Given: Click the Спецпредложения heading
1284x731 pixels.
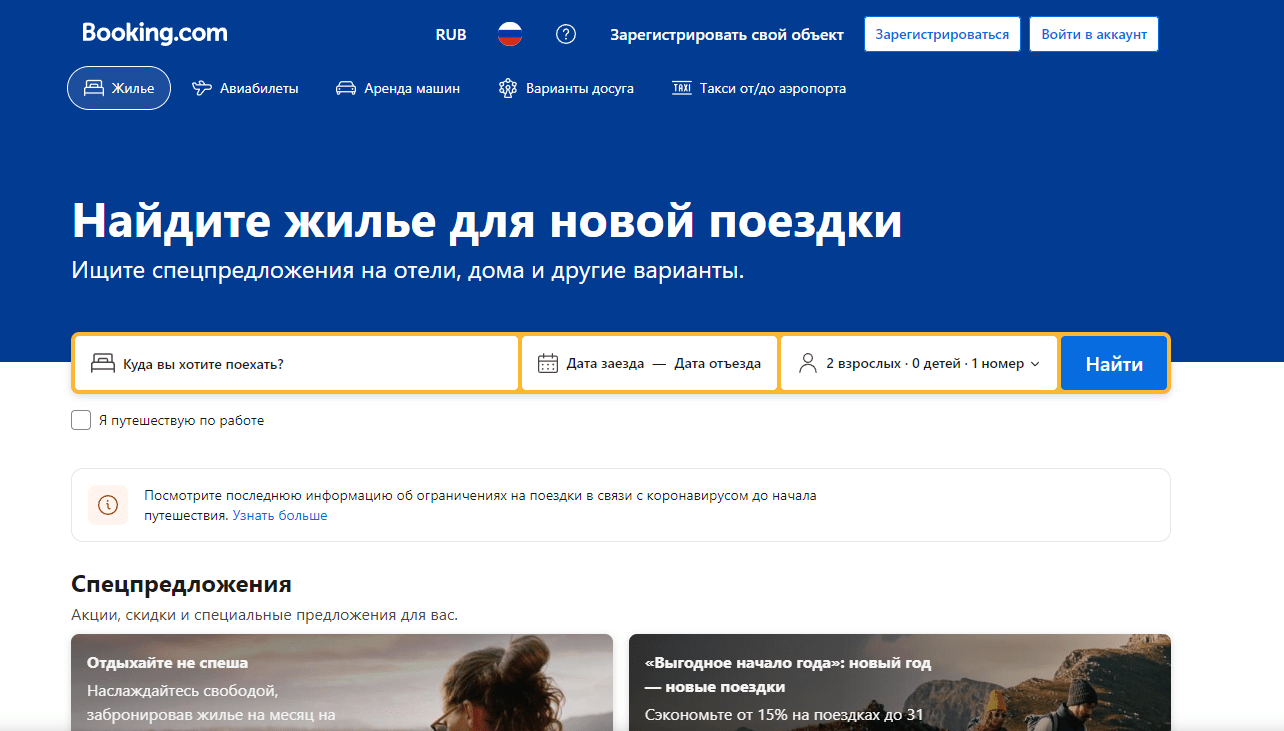Looking at the screenshot, I should (182, 584).
